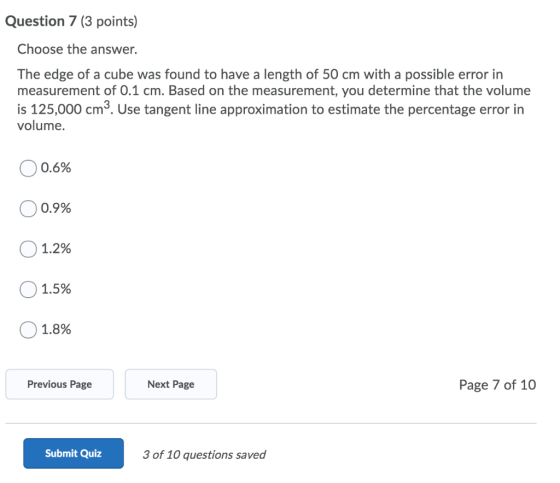
Task: Click the "1.8%" answer label text
Action: tap(56, 329)
